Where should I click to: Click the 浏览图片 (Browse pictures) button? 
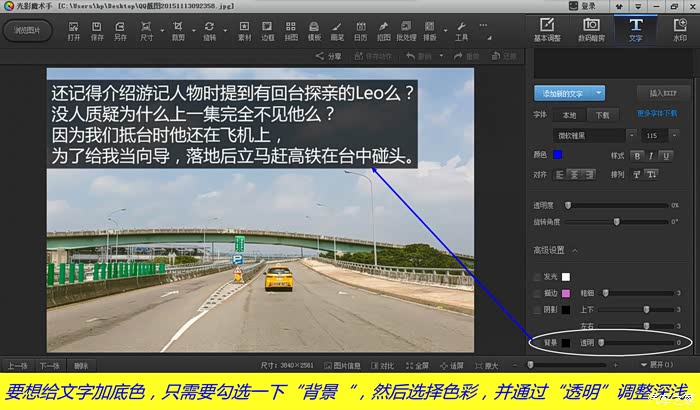[x=28, y=30]
